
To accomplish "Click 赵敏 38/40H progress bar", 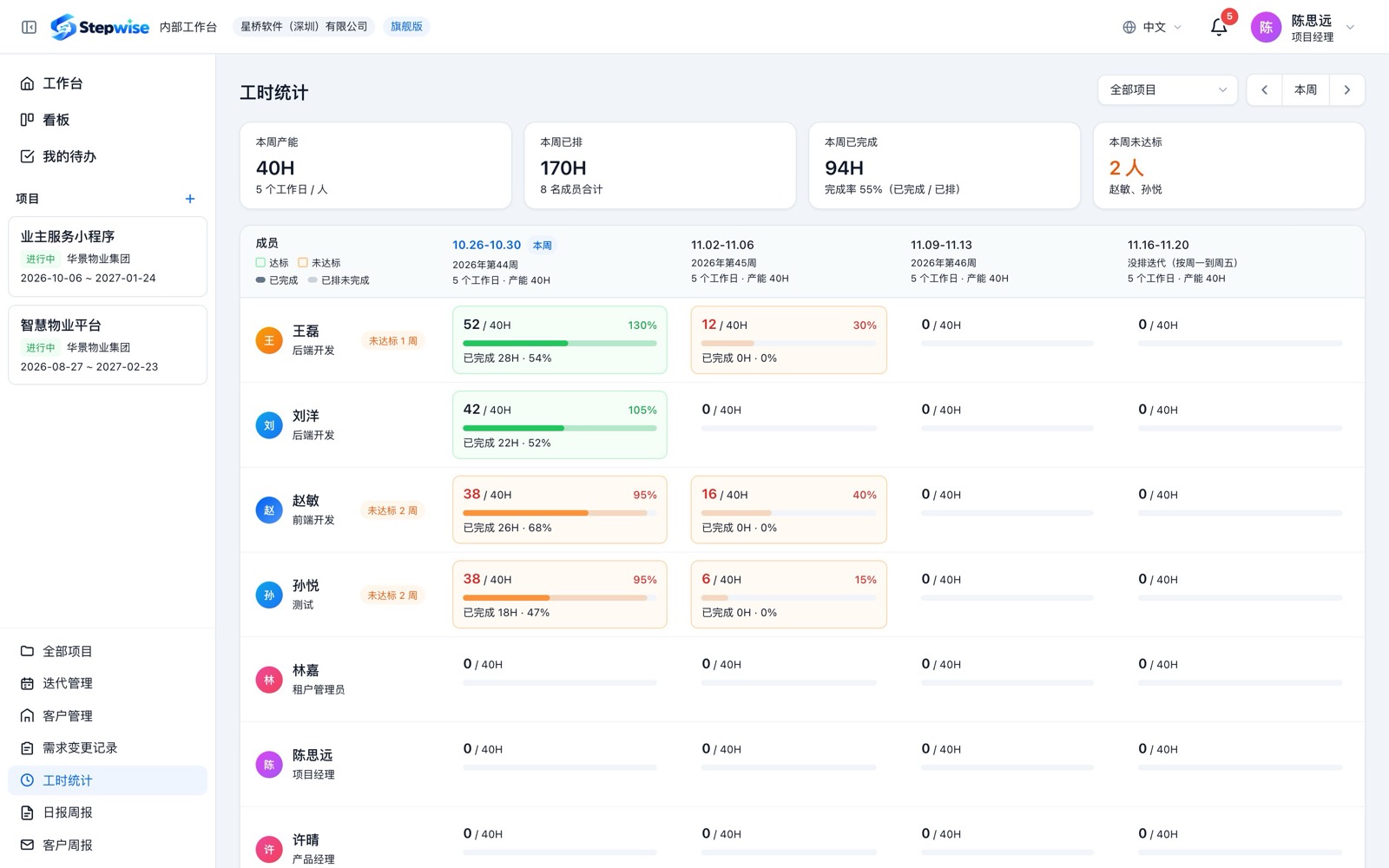I will pos(560,513).
